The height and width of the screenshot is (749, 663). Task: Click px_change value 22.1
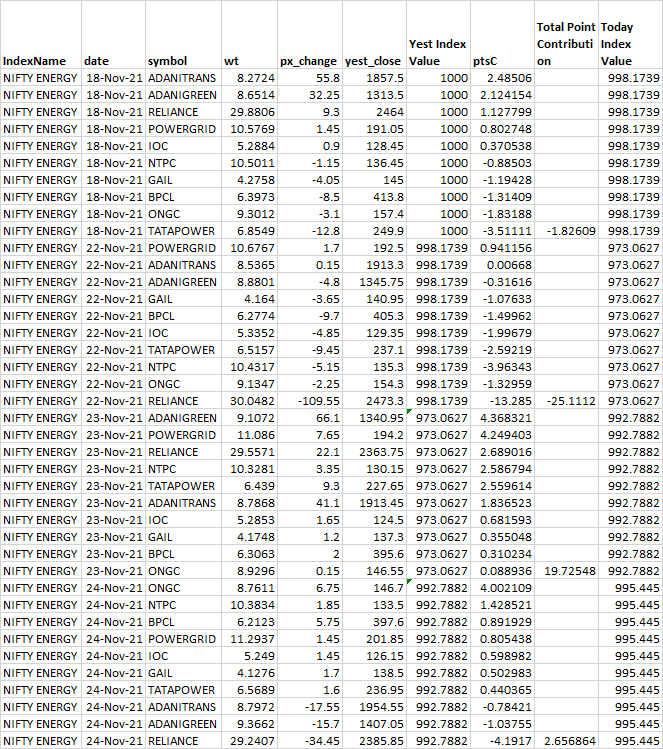tap(328, 452)
